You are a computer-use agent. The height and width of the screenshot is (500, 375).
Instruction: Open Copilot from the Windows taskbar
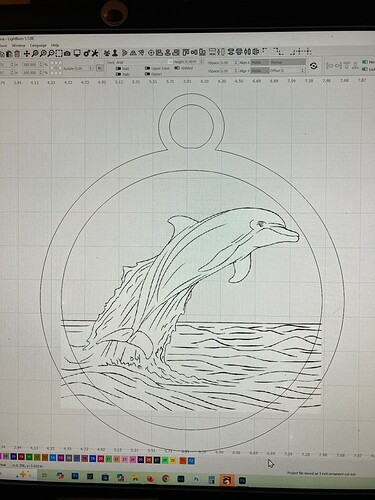60,475
